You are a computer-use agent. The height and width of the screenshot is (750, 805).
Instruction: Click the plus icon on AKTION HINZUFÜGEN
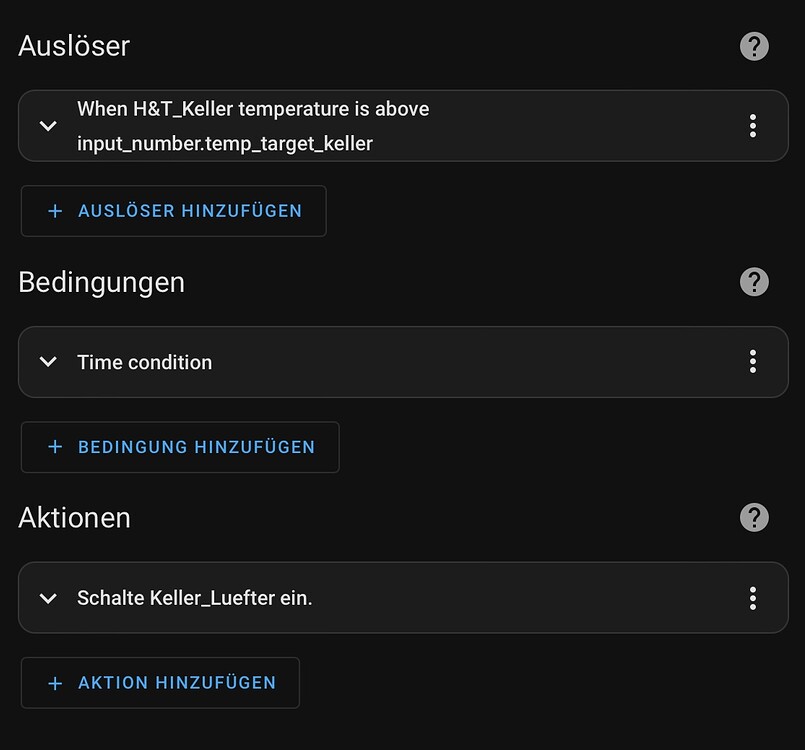click(55, 682)
